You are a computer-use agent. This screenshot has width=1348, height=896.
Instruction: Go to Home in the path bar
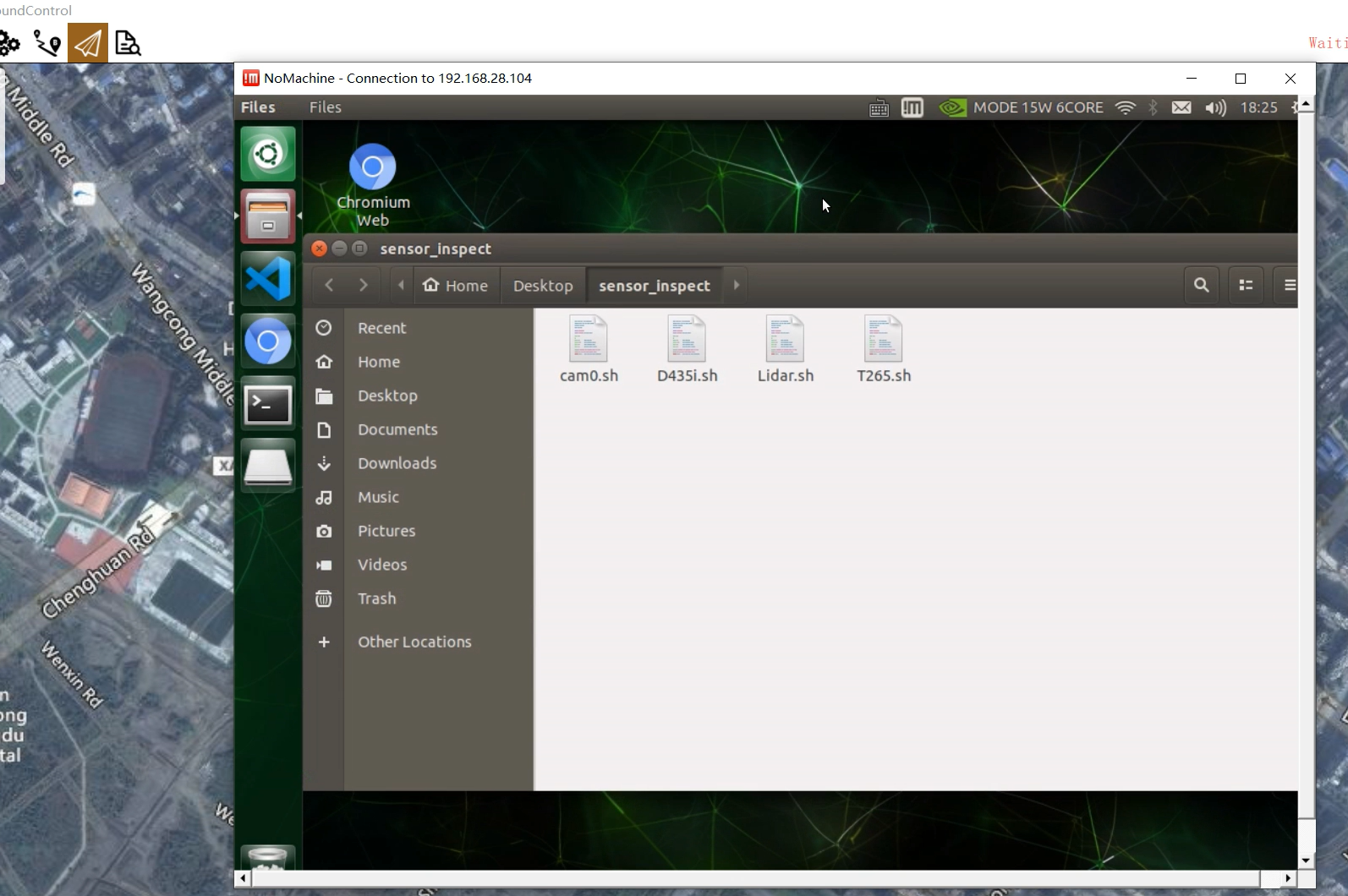point(455,285)
